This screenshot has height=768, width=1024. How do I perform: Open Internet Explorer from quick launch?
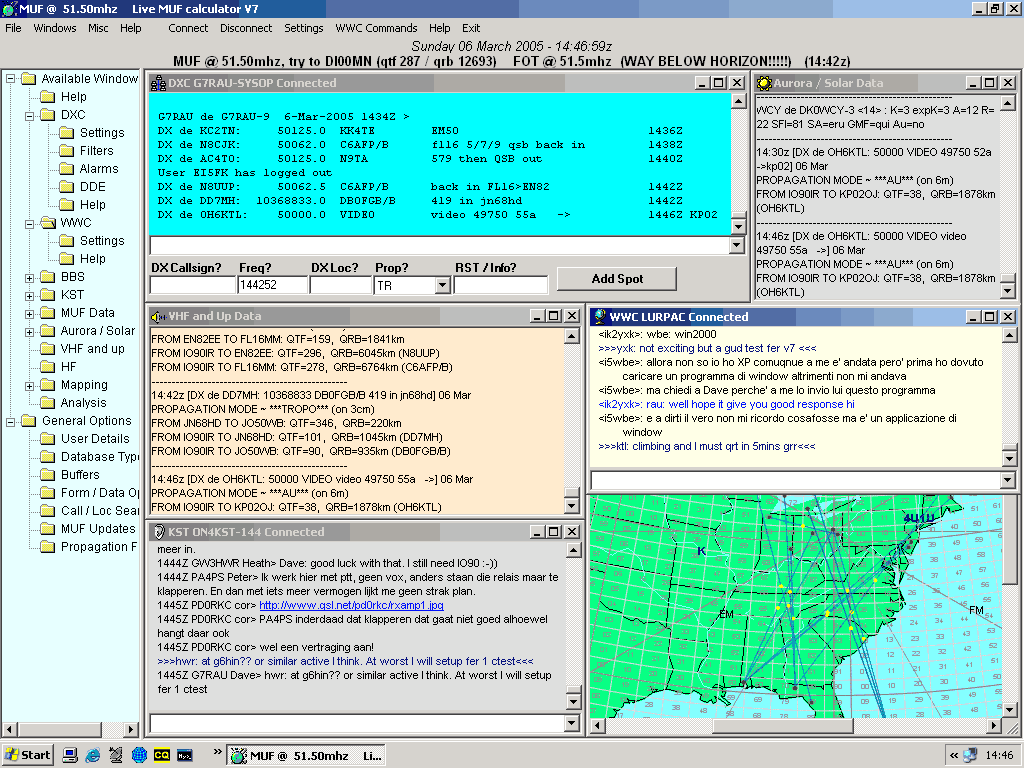point(93,755)
